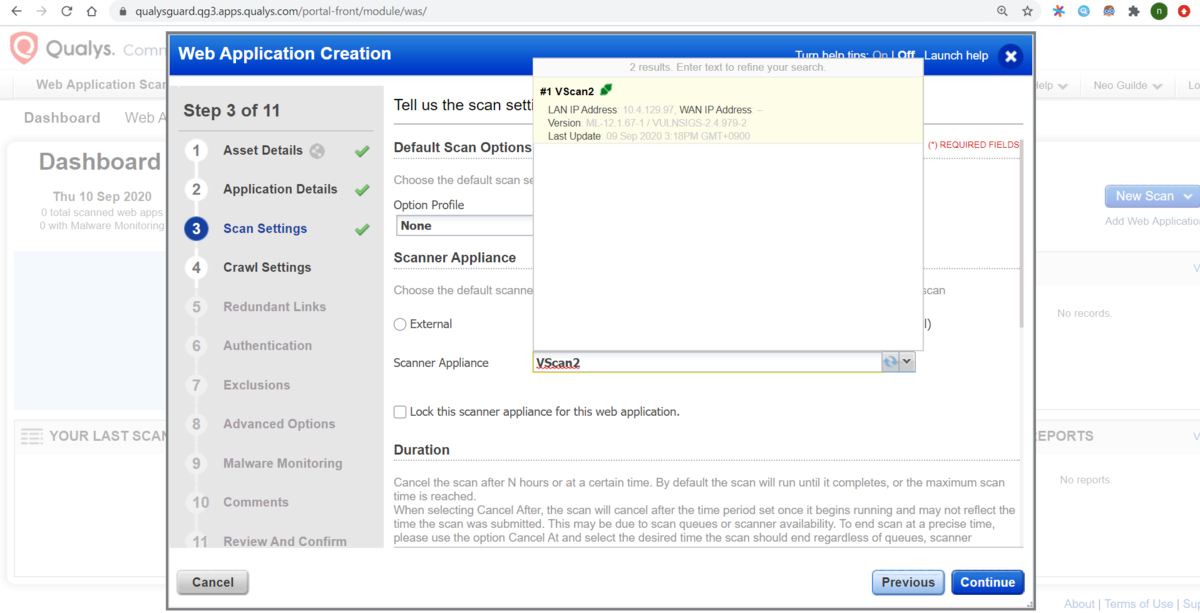Viewport: 1200px width, 613px height.
Task: Select step 5 Redundant Links
Action: tap(275, 306)
